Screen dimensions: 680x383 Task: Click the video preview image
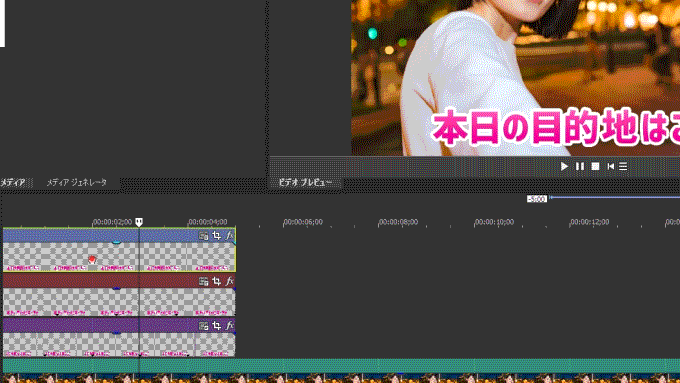(x=515, y=78)
